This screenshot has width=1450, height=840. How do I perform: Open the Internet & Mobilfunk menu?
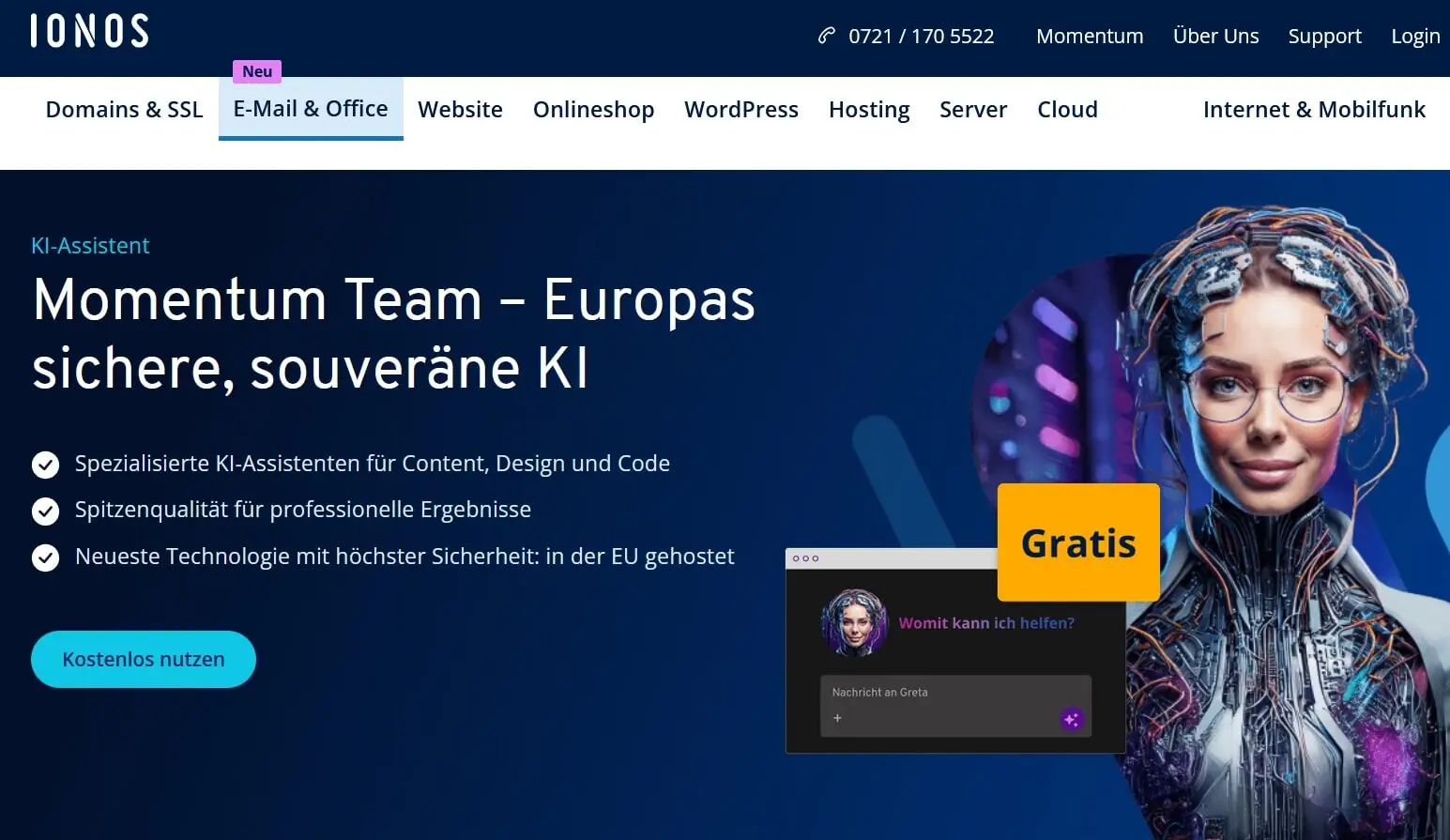[1314, 109]
